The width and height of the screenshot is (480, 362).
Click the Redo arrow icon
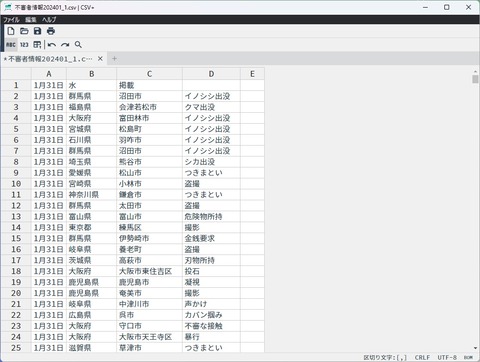coord(65,45)
